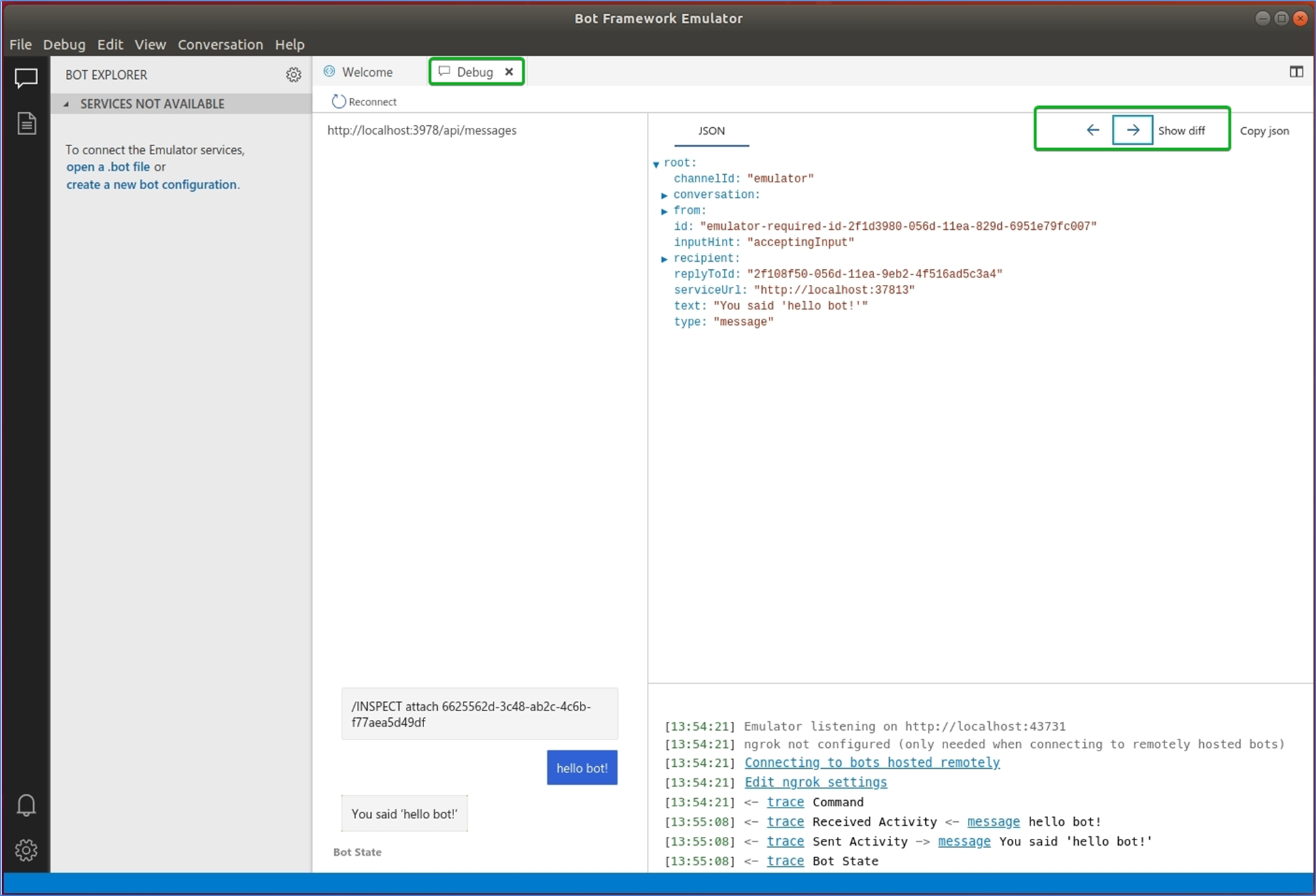Screen dimensions: 1316x896
Task: Click the Welcome tab globe icon
Action: [330, 71]
